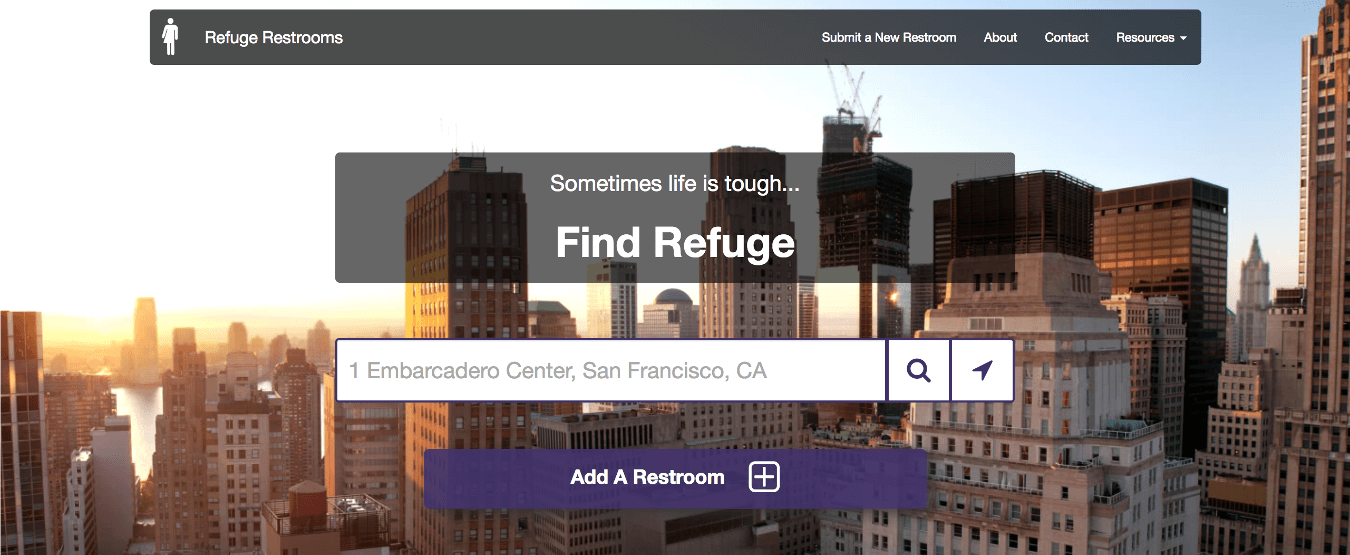Click the plus icon on Add A Restroom
Viewport: 1350px width, 555px height.
coord(764,478)
